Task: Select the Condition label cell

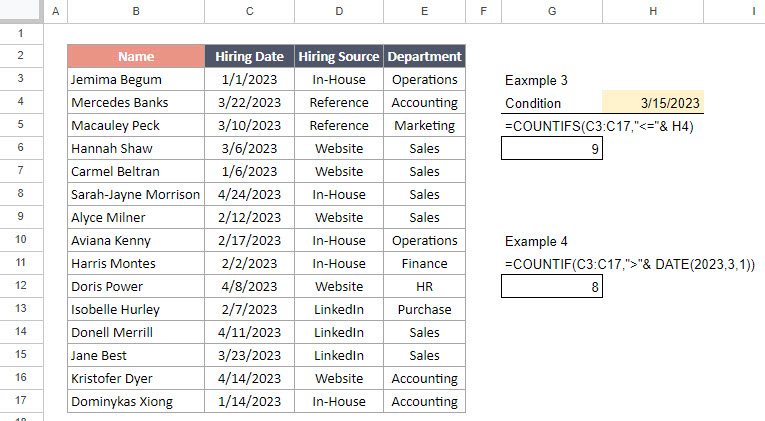Action: point(552,102)
